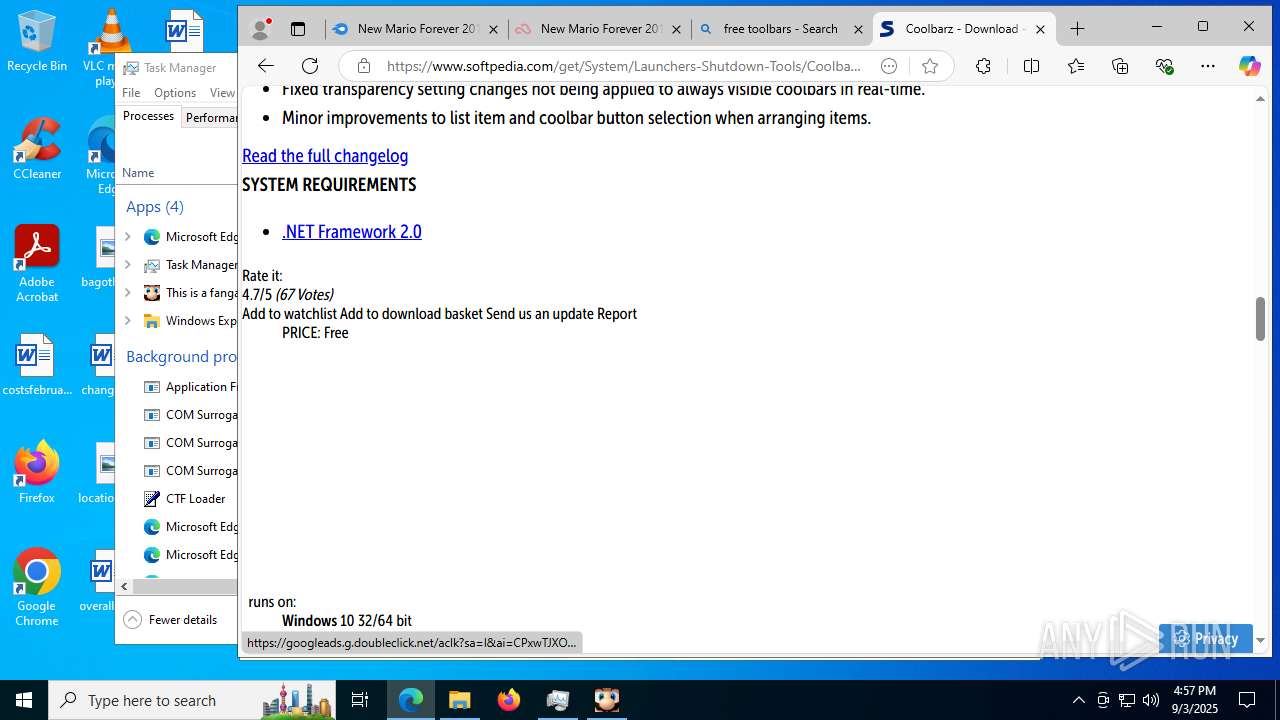Open Options menu in Task Manager
The width and height of the screenshot is (1280, 720).
[175, 92]
